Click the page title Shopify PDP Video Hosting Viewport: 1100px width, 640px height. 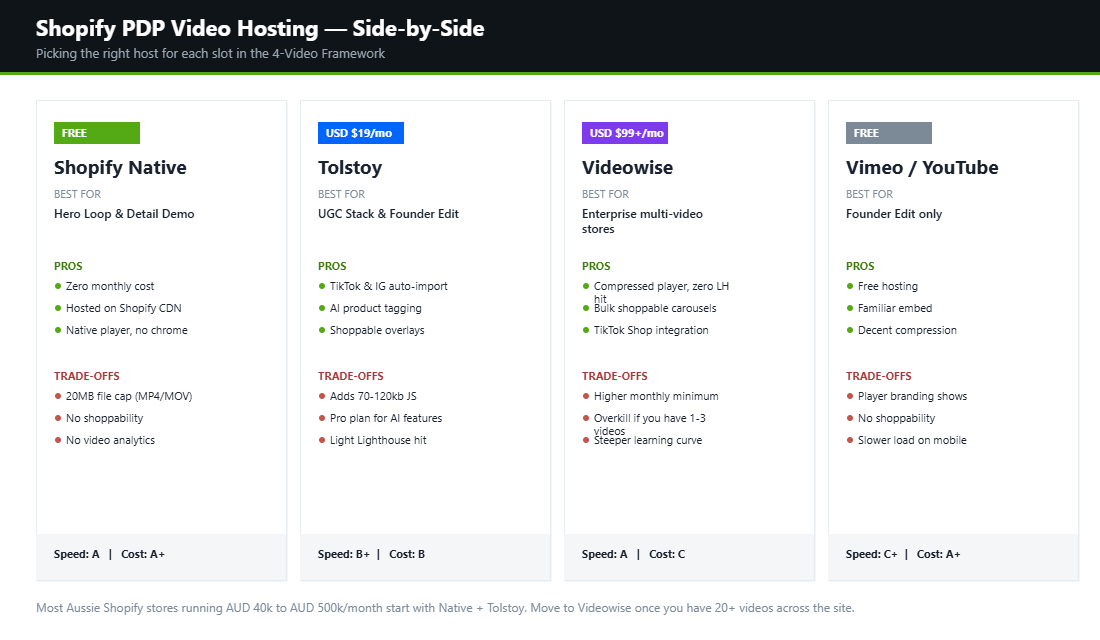click(x=260, y=28)
